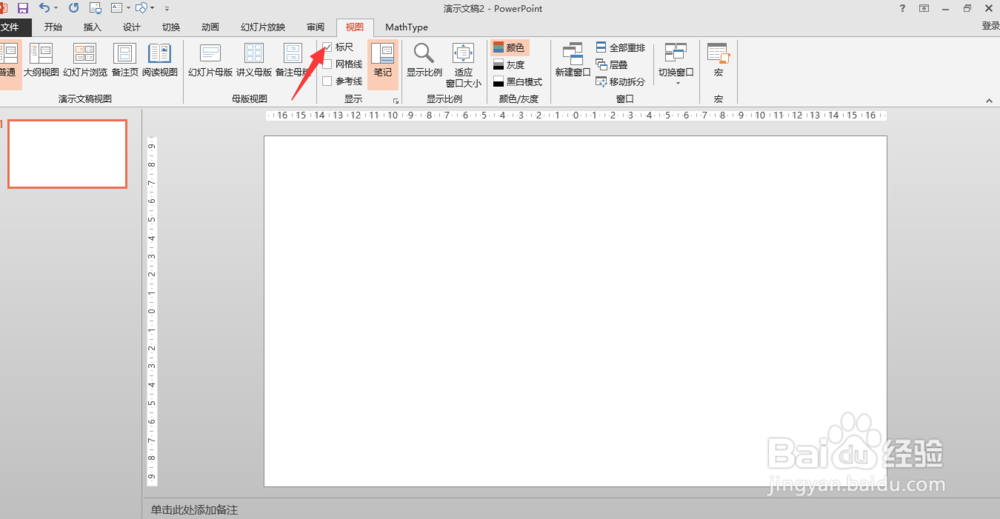Switch to 备注页 notes page view
The height and width of the screenshot is (519, 1000).
[124, 61]
